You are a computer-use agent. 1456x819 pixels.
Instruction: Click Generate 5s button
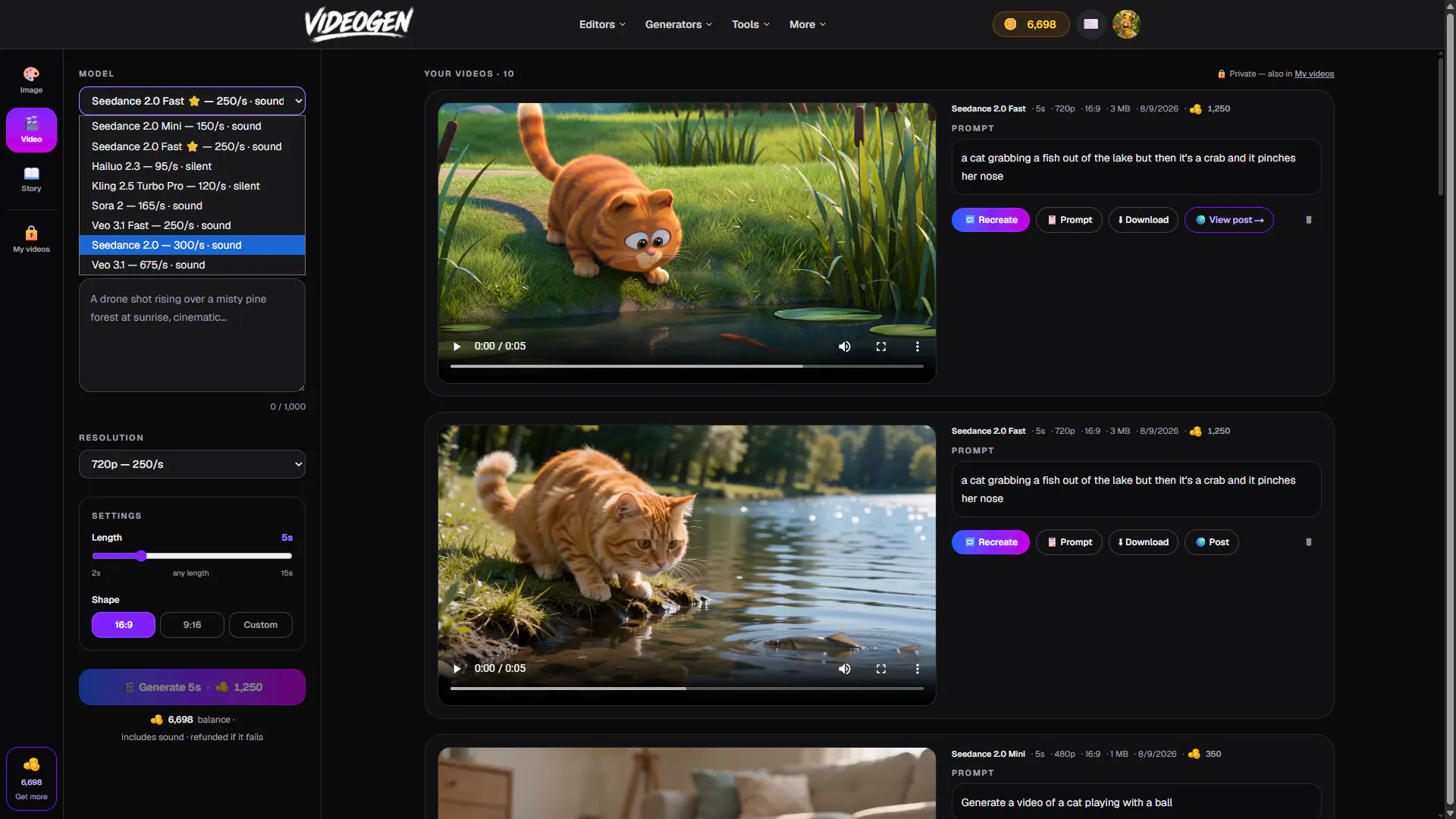tap(192, 687)
